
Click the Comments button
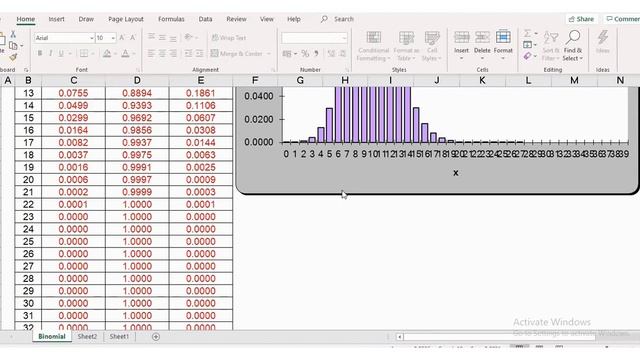(622, 19)
